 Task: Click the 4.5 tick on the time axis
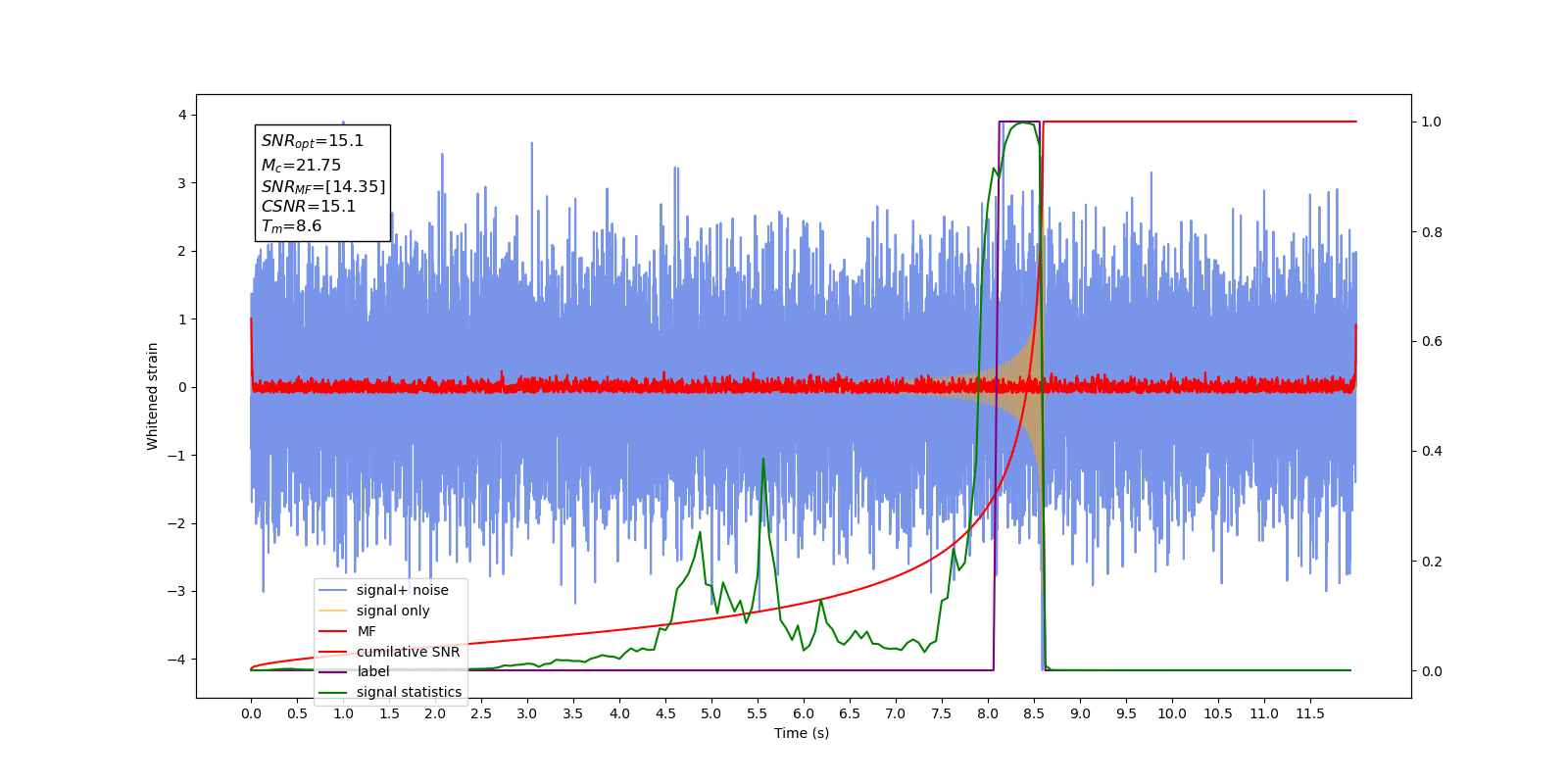pos(665,713)
